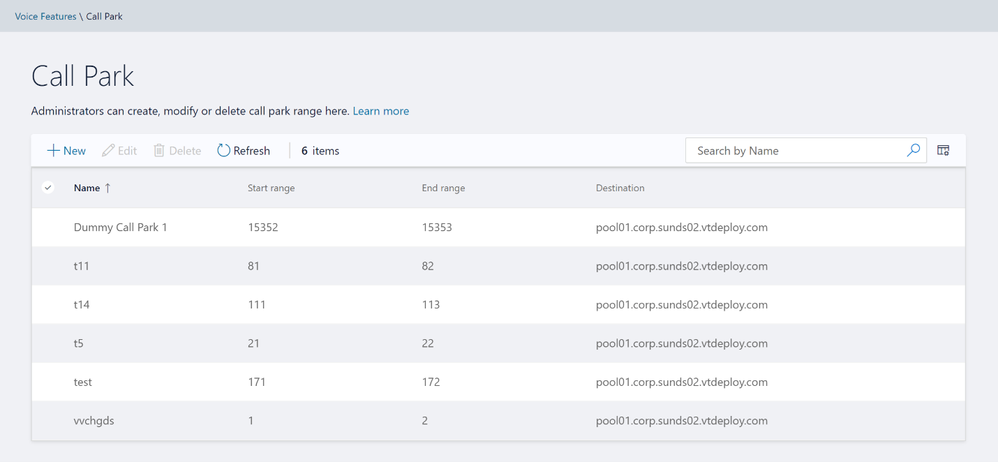The image size is (998, 462).
Task: Sort by the Name column arrow
Action: coord(108,188)
